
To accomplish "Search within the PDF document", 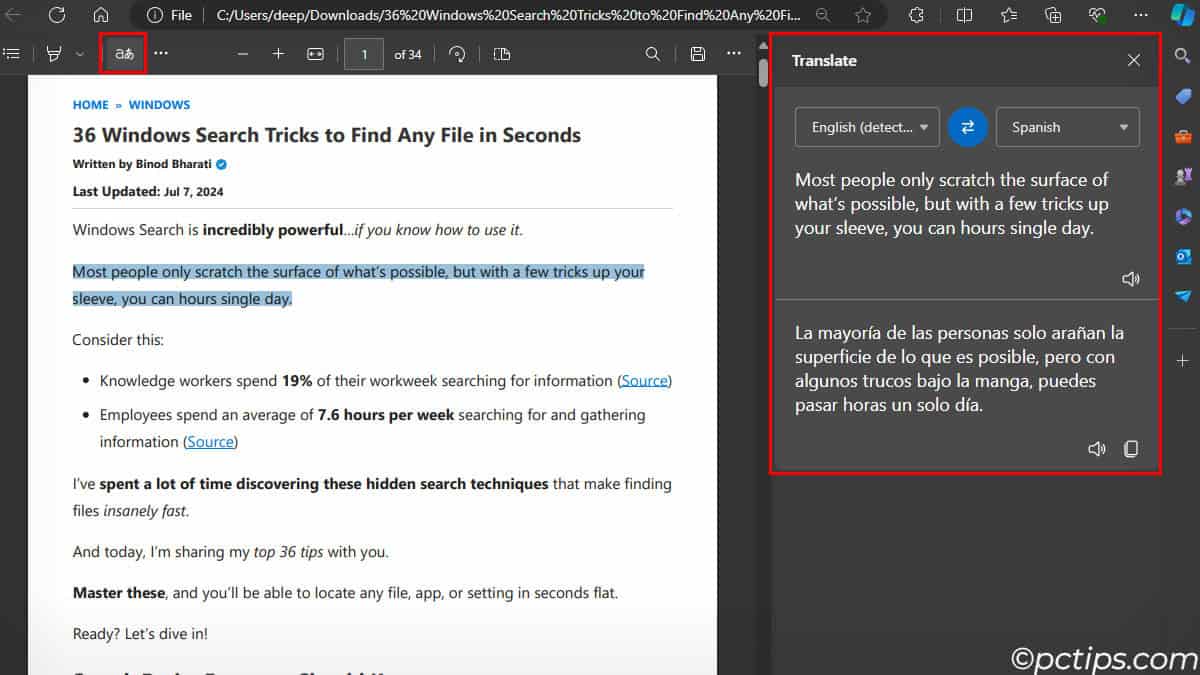I will [652, 54].
